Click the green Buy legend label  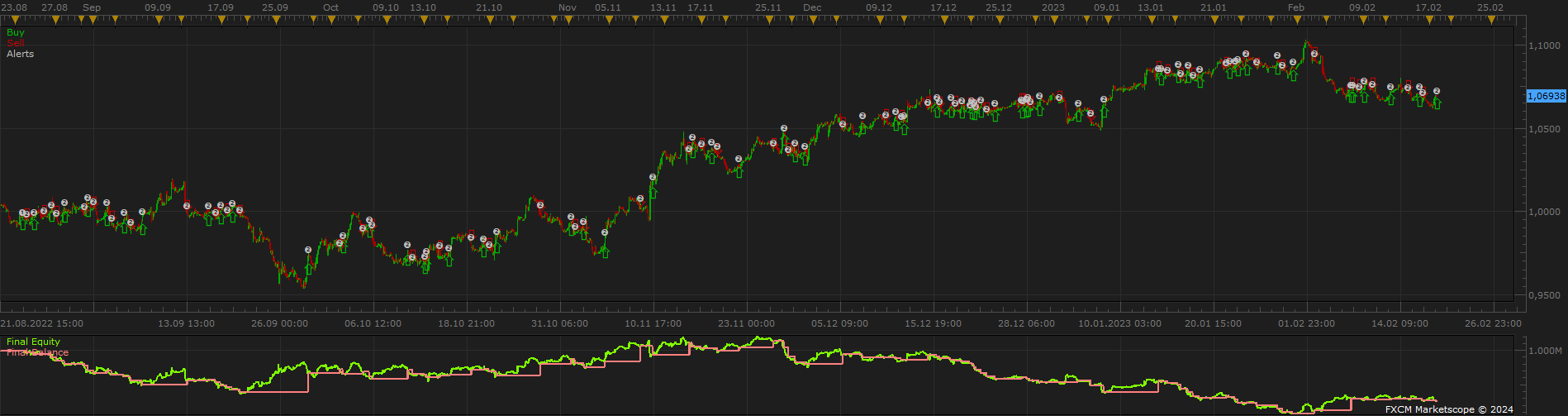(x=16, y=32)
